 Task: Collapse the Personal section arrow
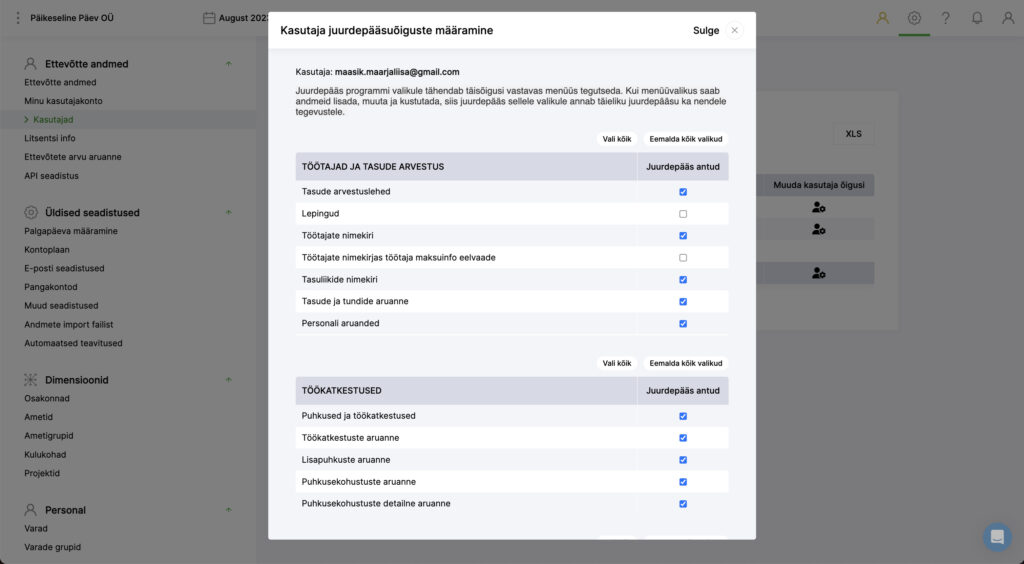coord(229,509)
